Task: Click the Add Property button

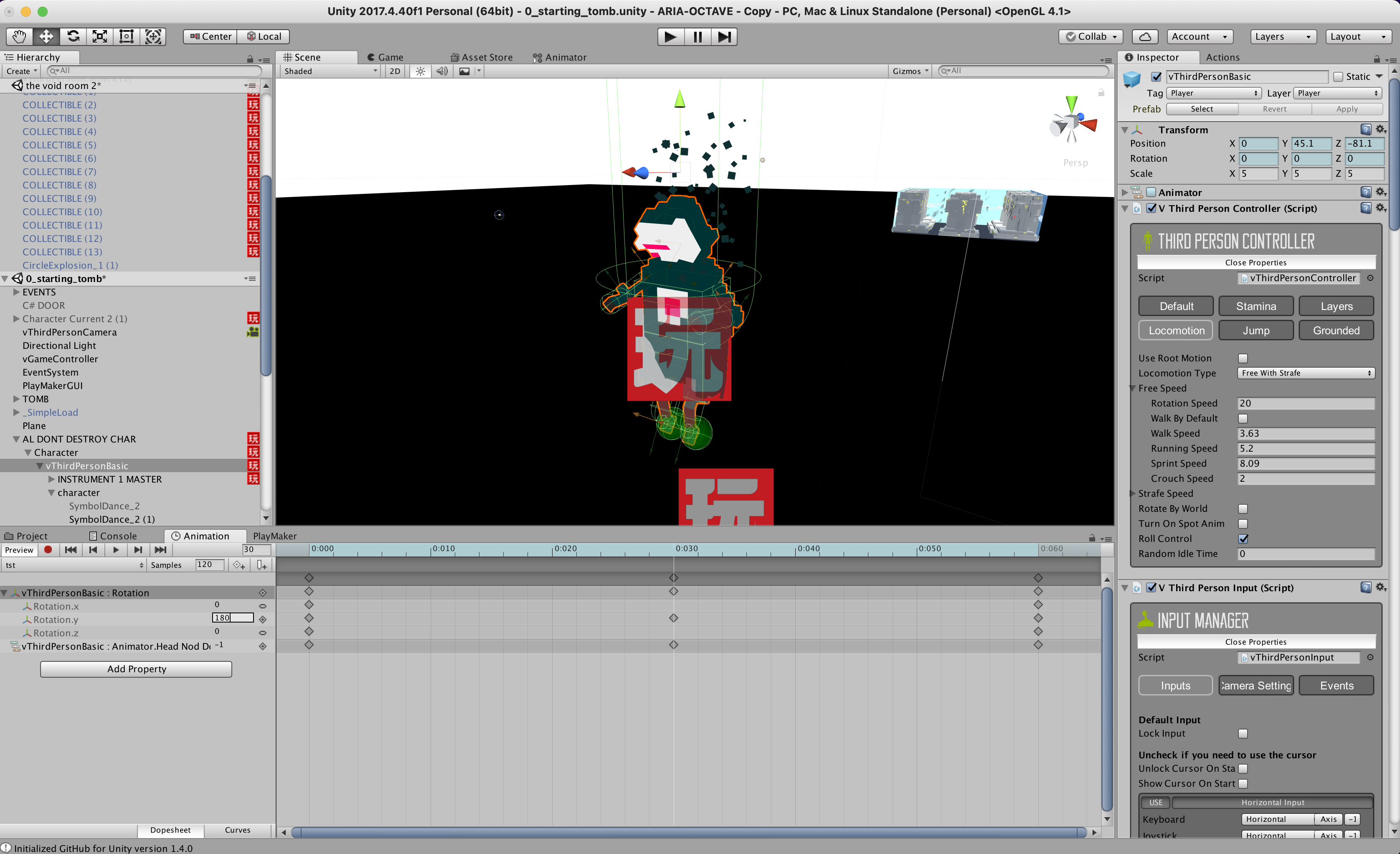Action: [136, 669]
